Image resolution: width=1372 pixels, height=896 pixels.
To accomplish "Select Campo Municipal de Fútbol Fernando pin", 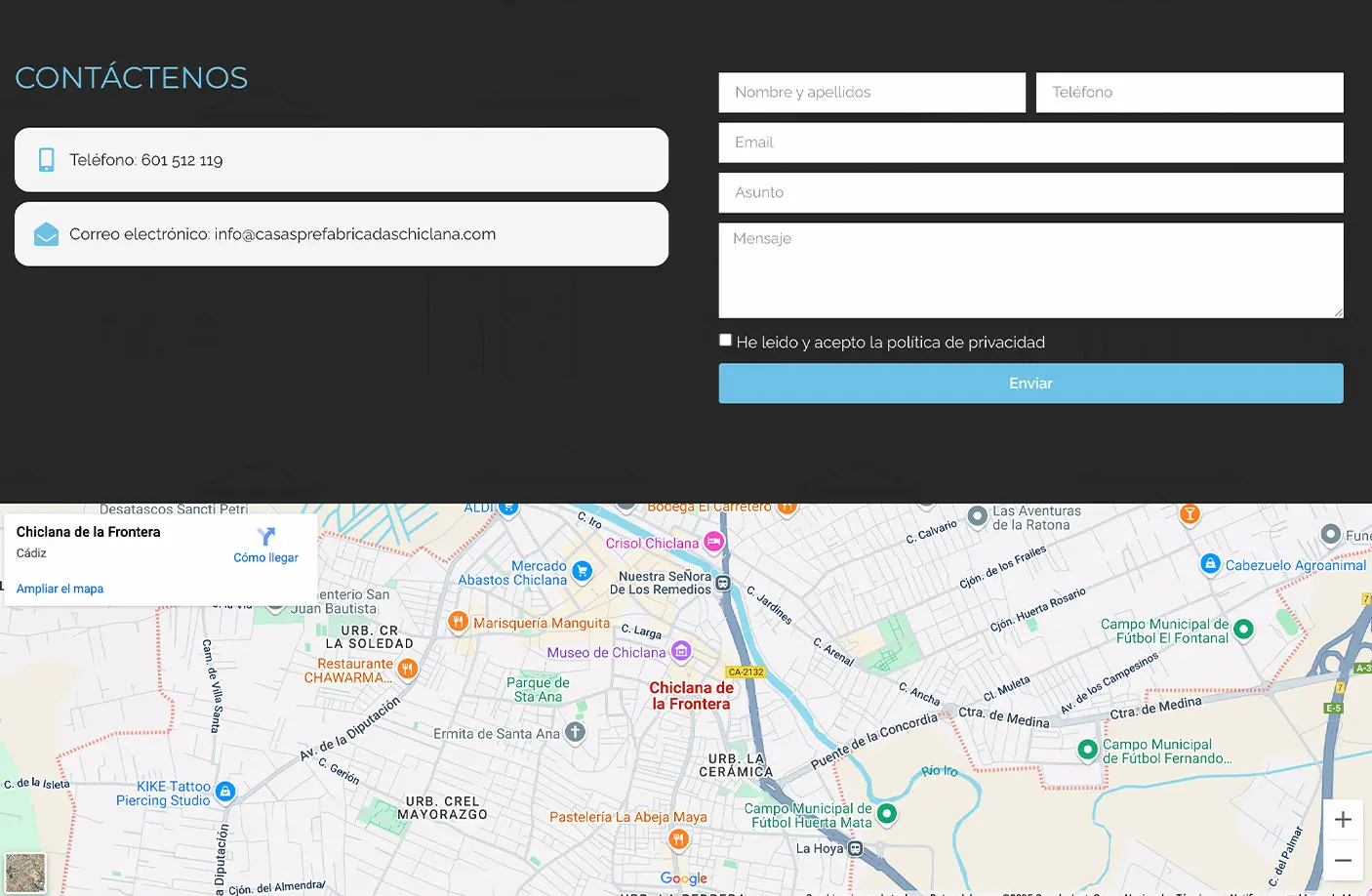I will coord(1088,750).
